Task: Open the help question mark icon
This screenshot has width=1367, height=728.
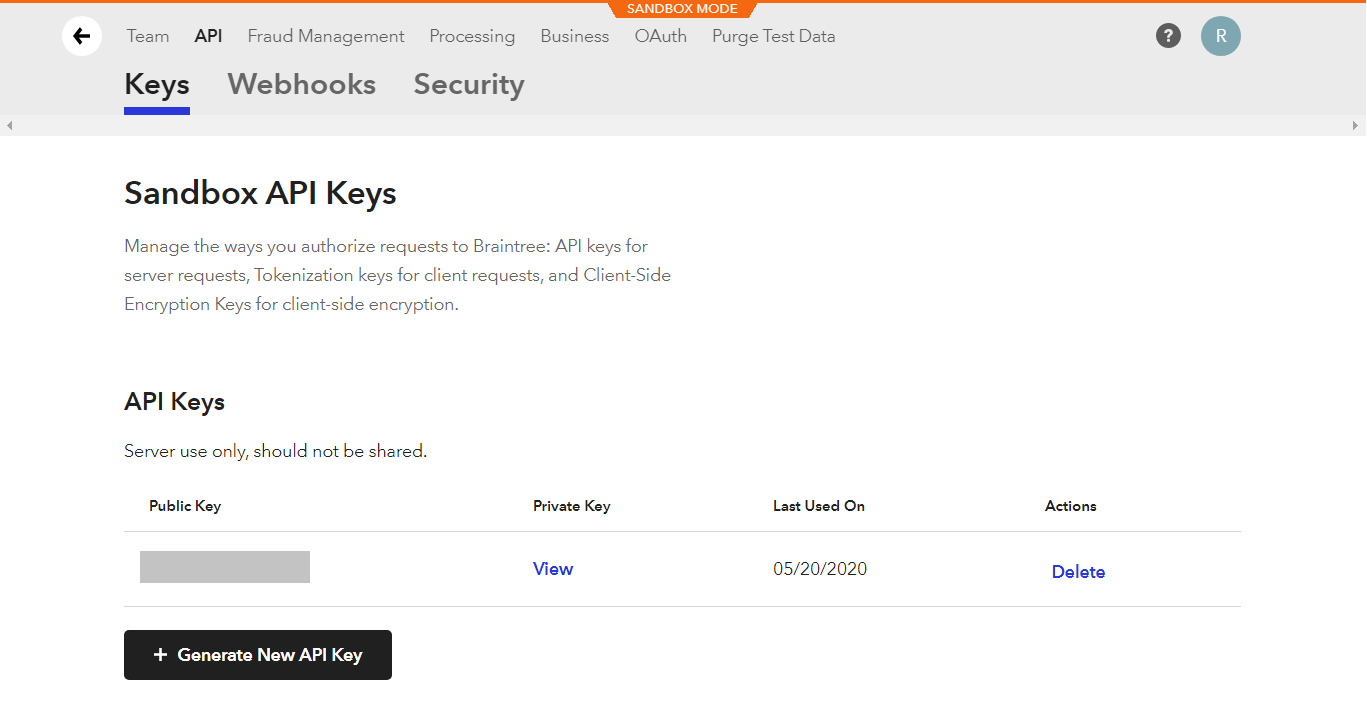Action: pyautogui.click(x=1168, y=36)
